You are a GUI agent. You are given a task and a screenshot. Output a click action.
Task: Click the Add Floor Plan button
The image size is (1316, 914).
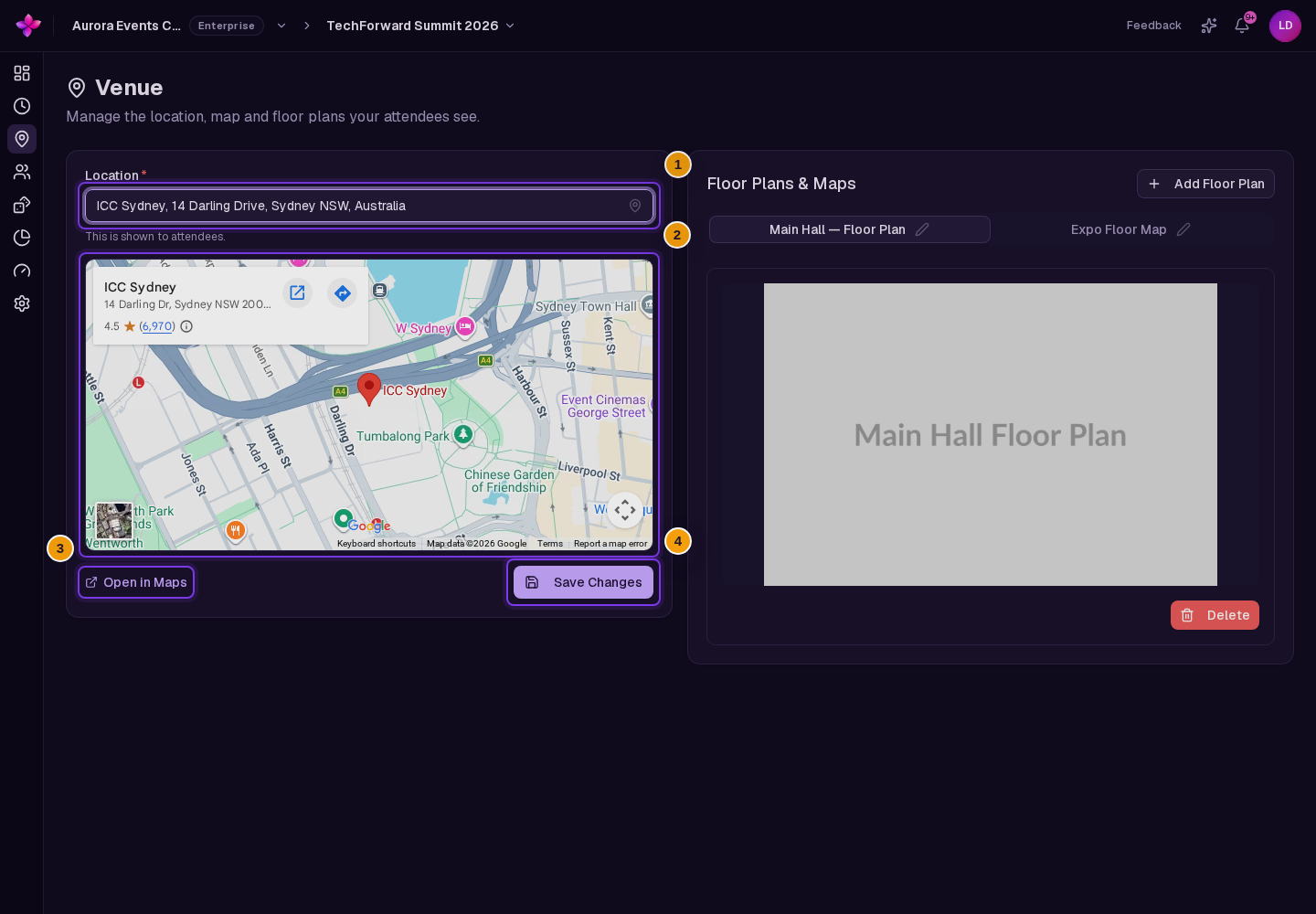point(1205,184)
